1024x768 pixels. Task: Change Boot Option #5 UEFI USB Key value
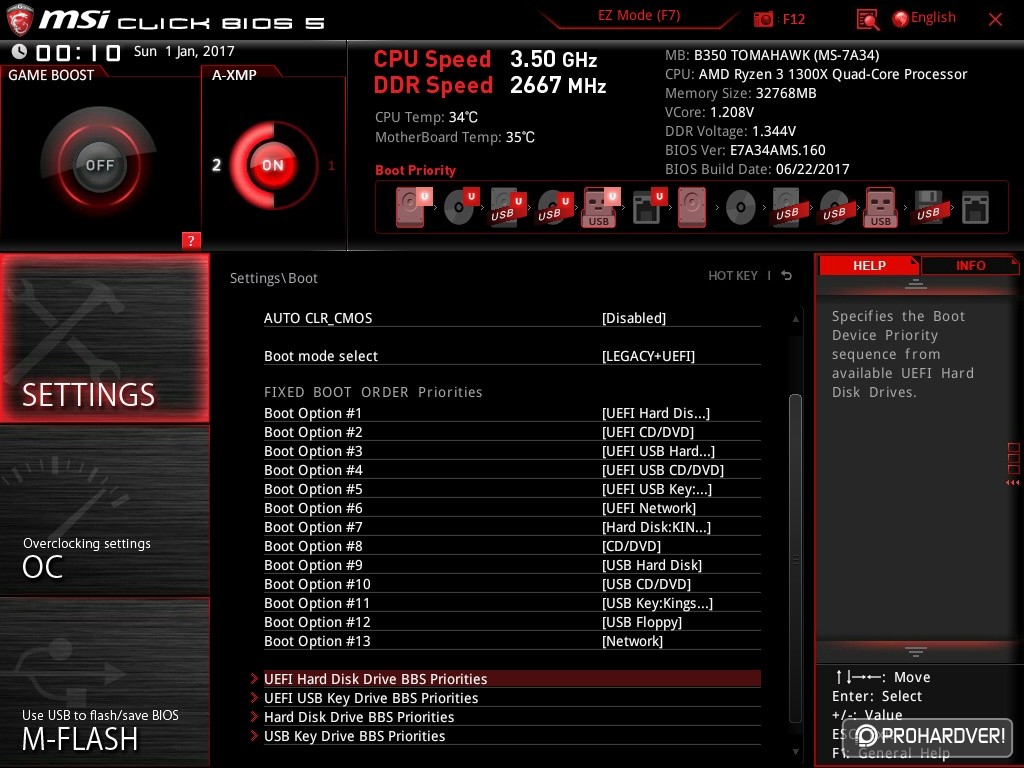click(x=656, y=488)
